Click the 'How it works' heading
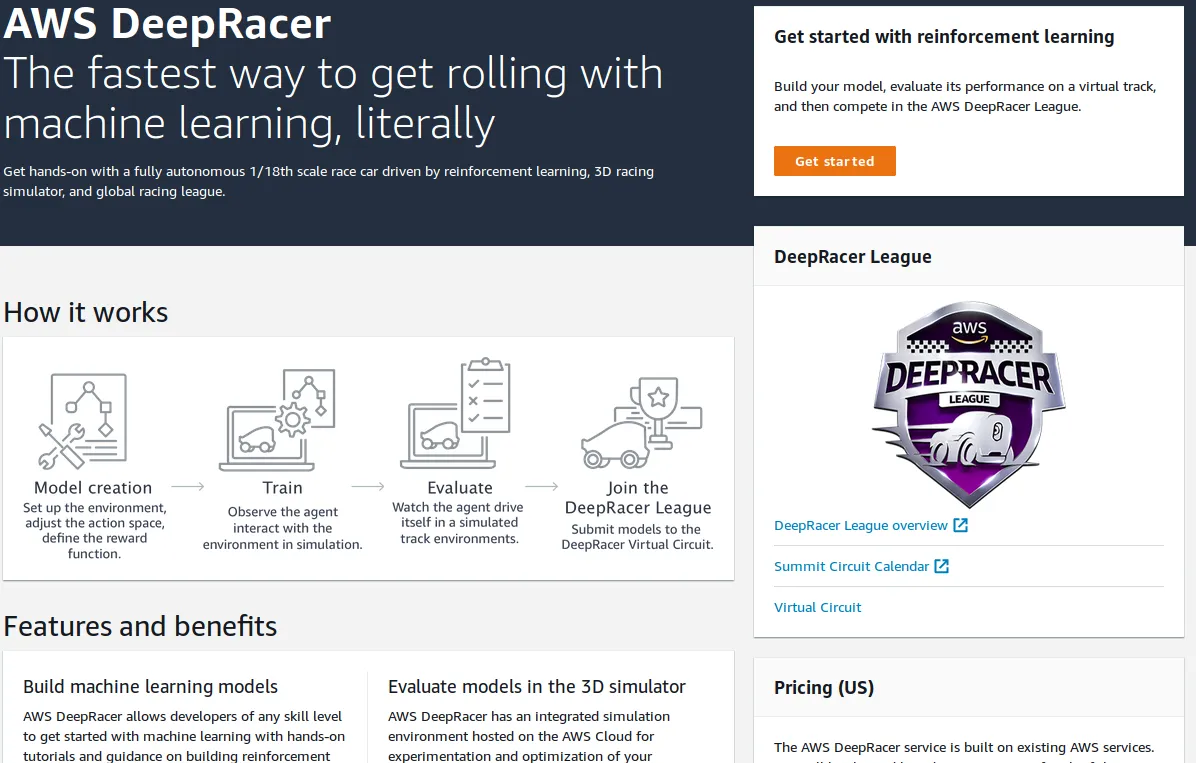Image resolution: width=1196 pixels, height=763 pixels. (85, 312)
